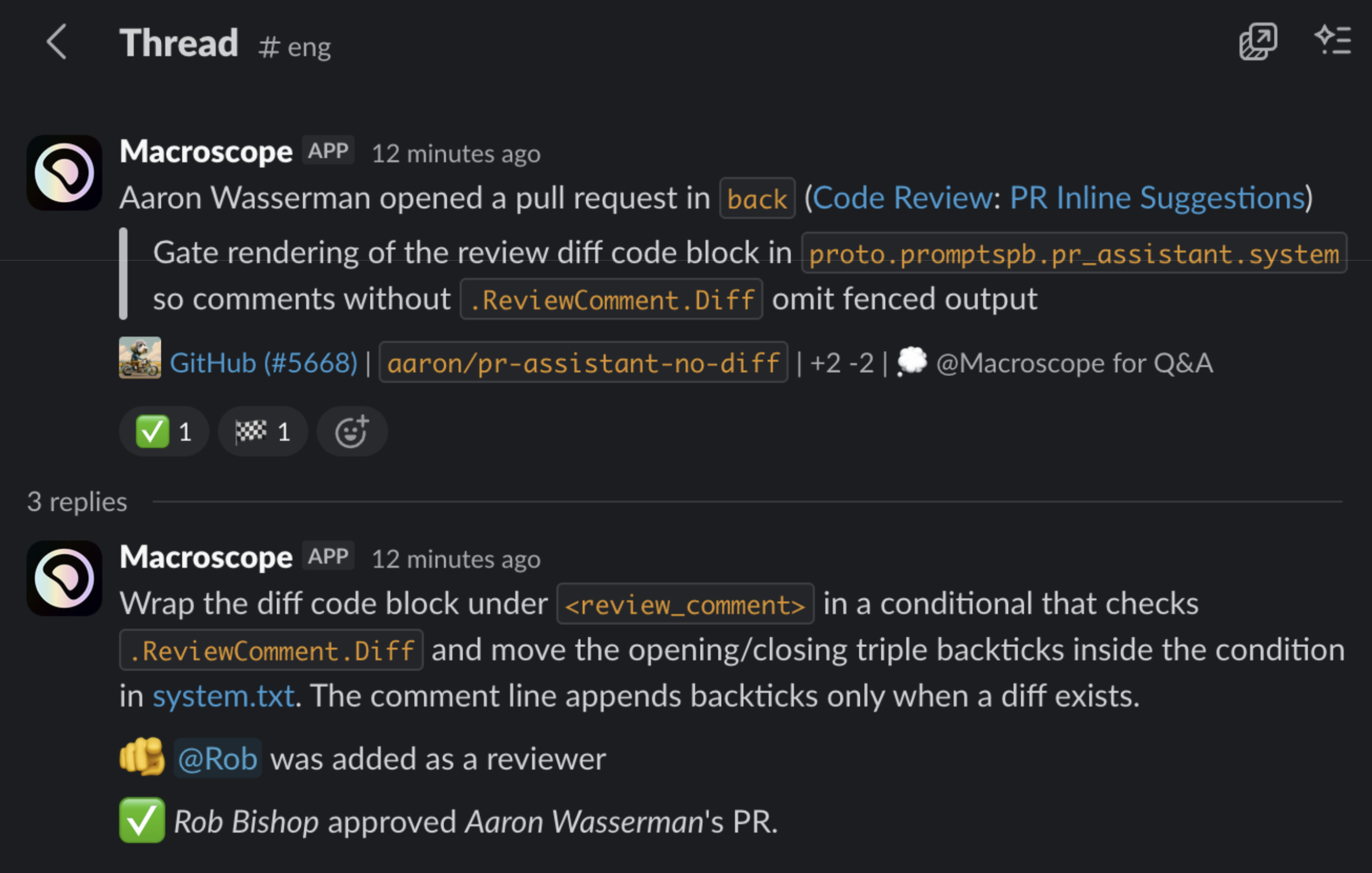The height and width of the screenshot is (873, 1372).
Task: Open the #eng channel name
Action: [295, 46]
